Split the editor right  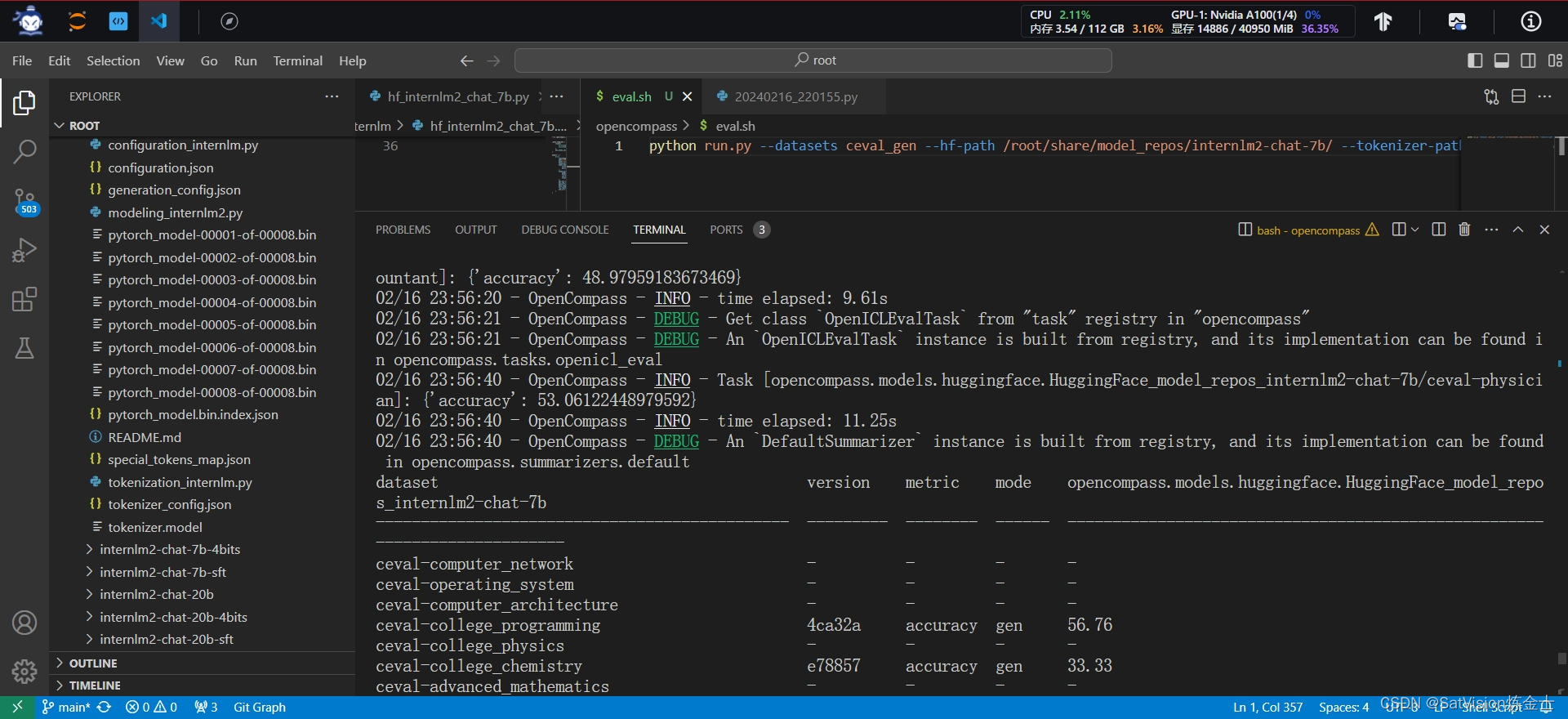[1518, 96]
